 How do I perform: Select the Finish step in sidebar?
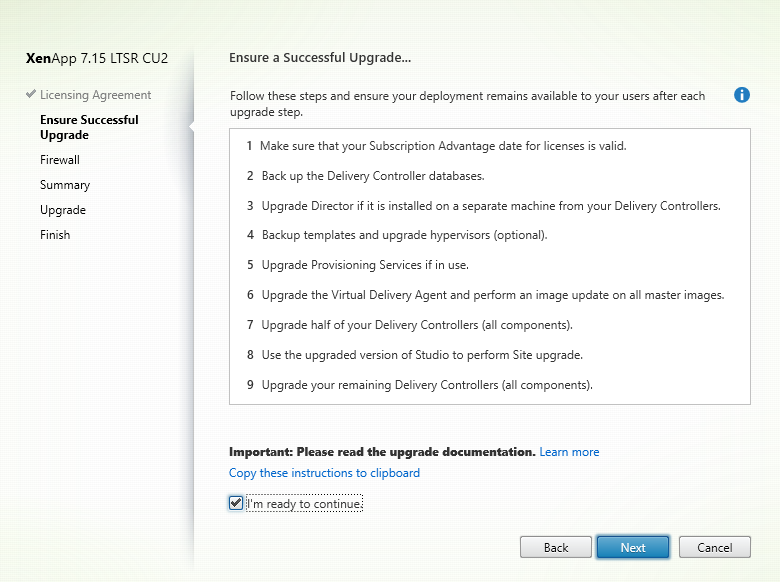[x=55, y=235]
